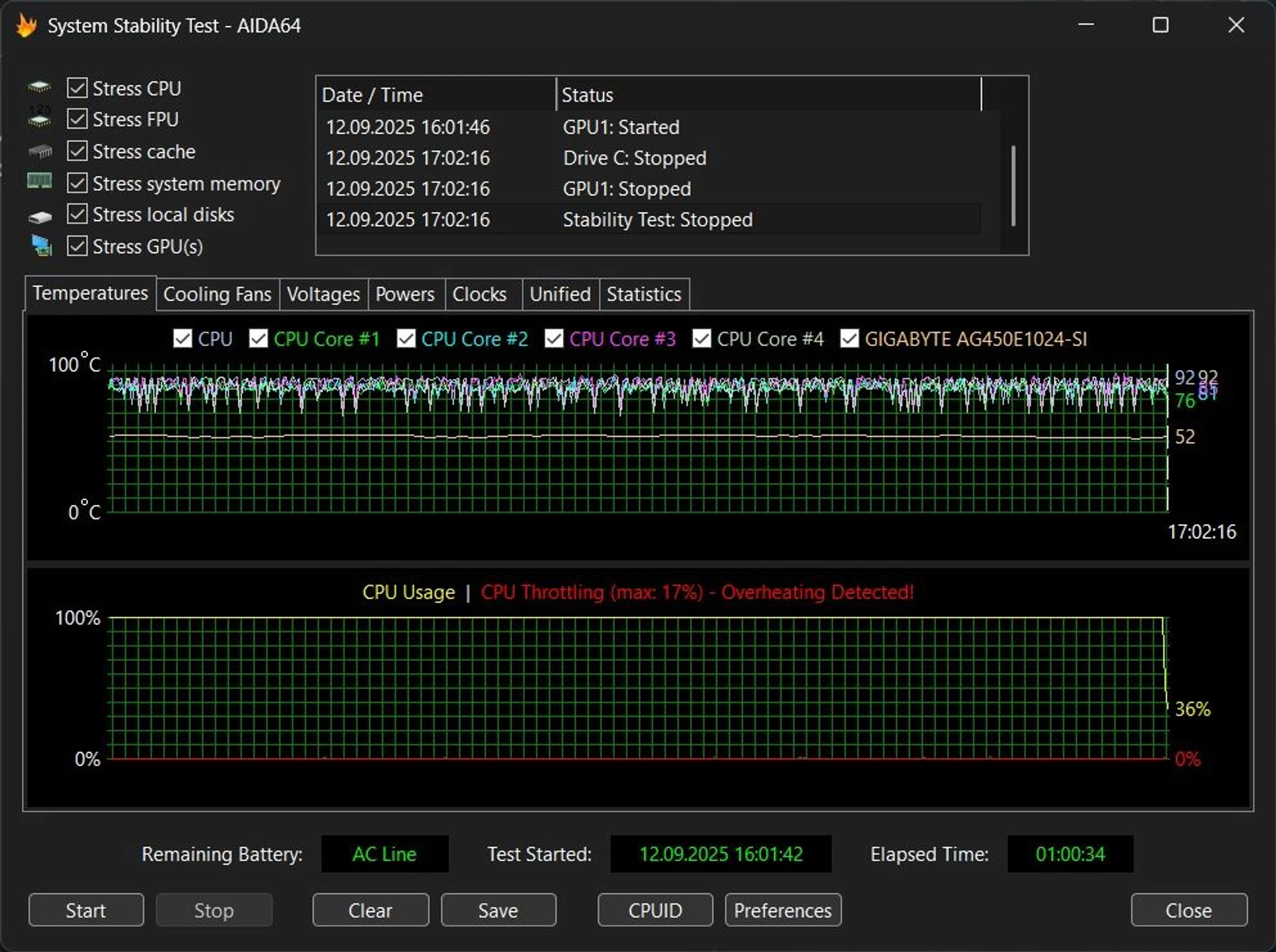Open the Preferences dialog
This screenshot has height=952, width=1276.
(x=782, y=910)
